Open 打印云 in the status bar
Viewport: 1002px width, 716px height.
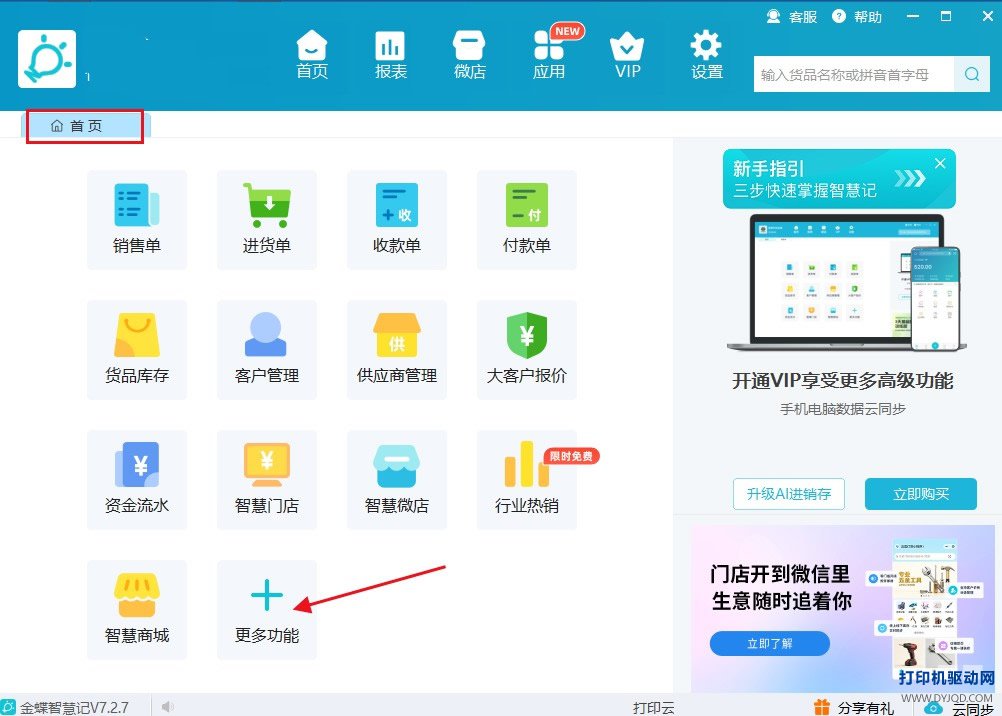654,708
